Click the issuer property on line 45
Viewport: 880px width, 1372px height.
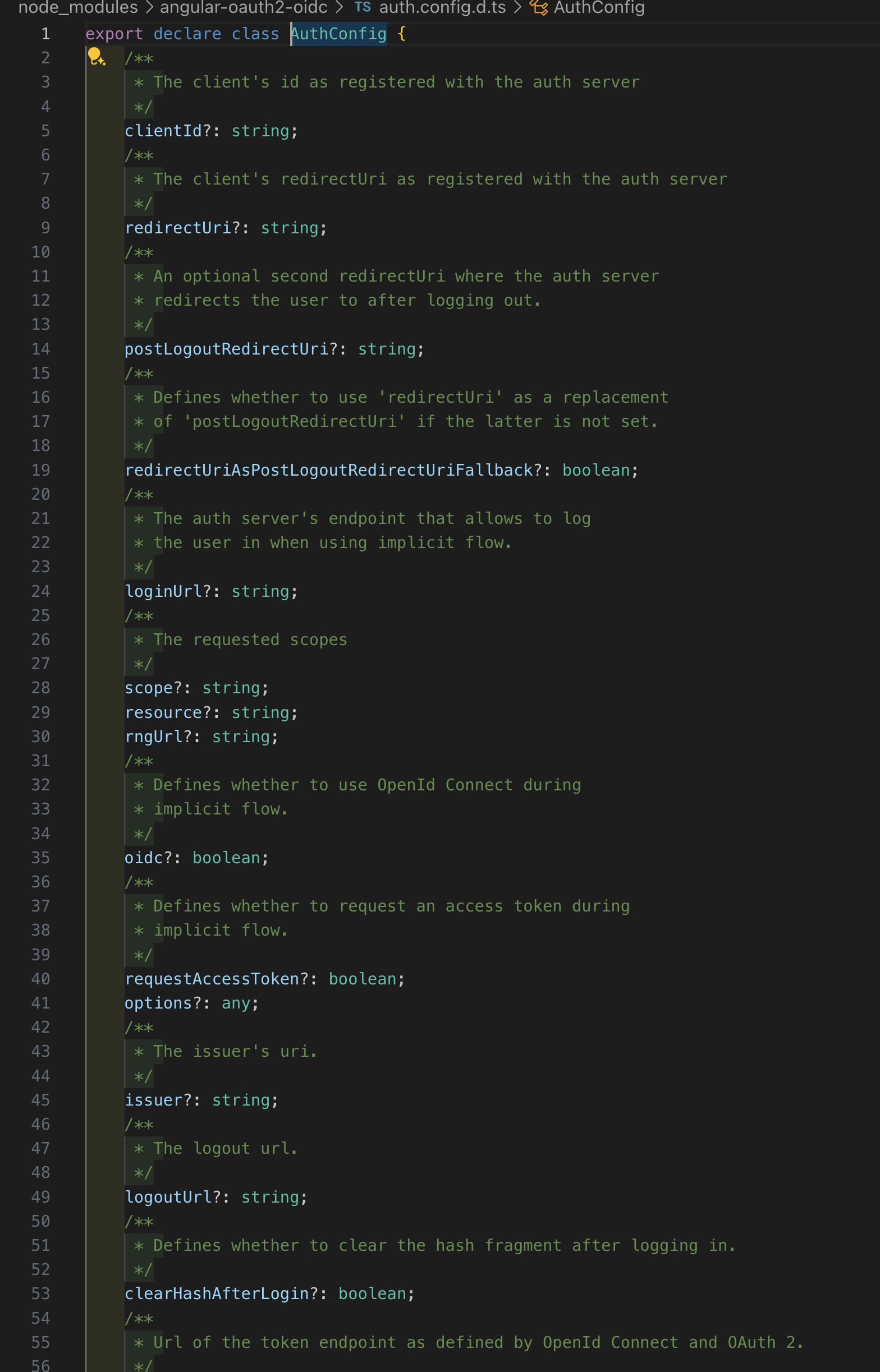coord(154,1099)
